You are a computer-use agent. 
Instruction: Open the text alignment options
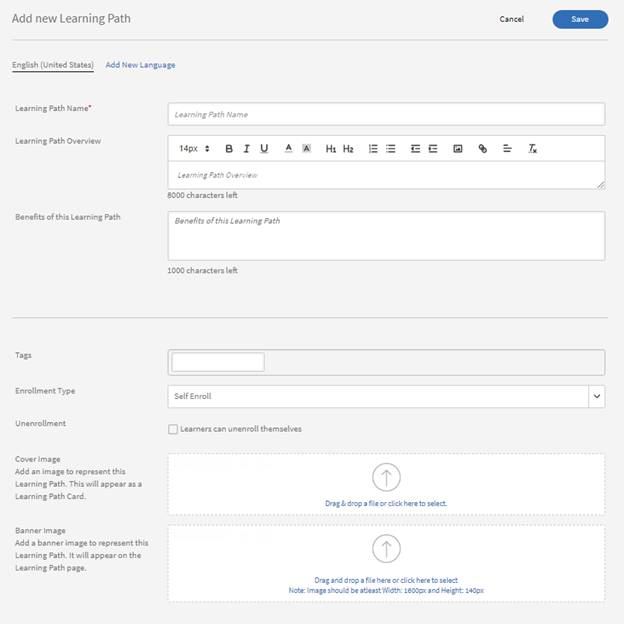507,149
